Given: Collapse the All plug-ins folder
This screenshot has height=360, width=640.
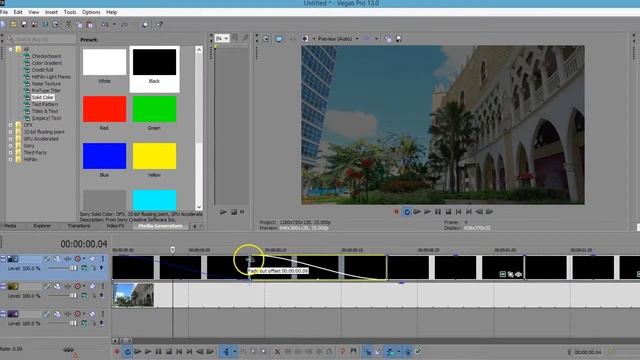Looking at the screenshot, I should [11, 49].
